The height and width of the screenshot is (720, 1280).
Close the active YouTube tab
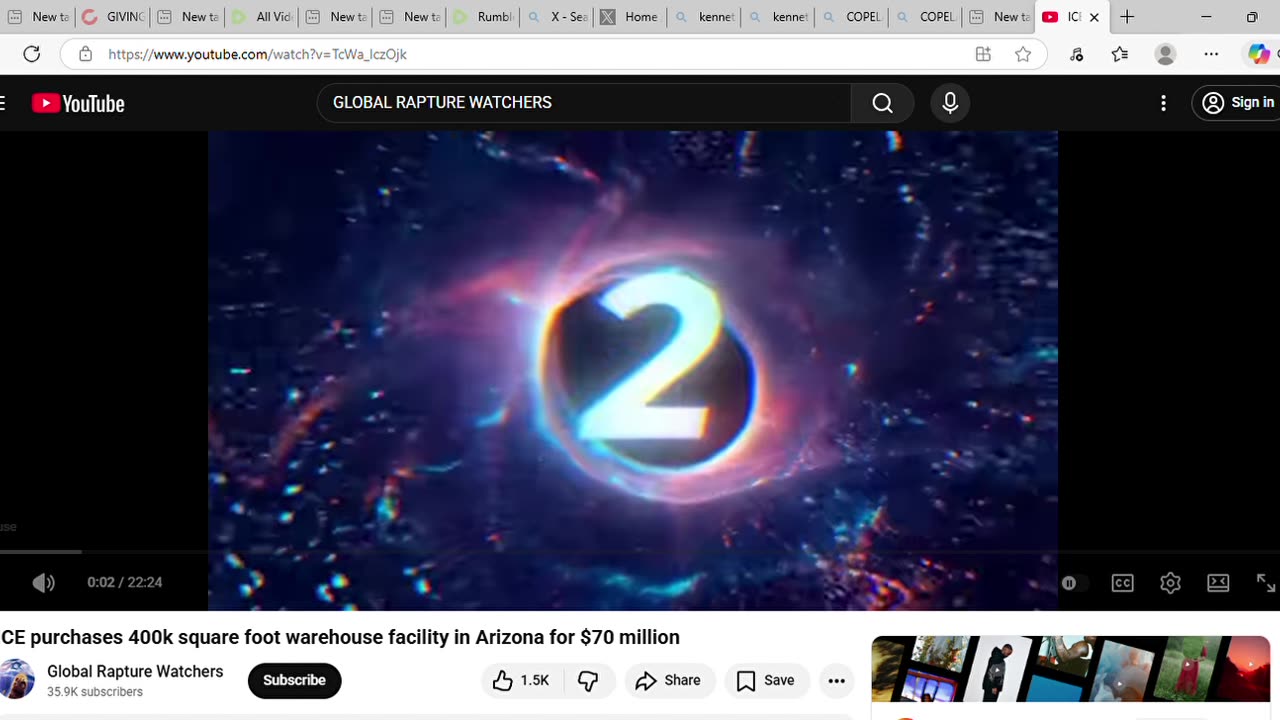(1094, 17)
